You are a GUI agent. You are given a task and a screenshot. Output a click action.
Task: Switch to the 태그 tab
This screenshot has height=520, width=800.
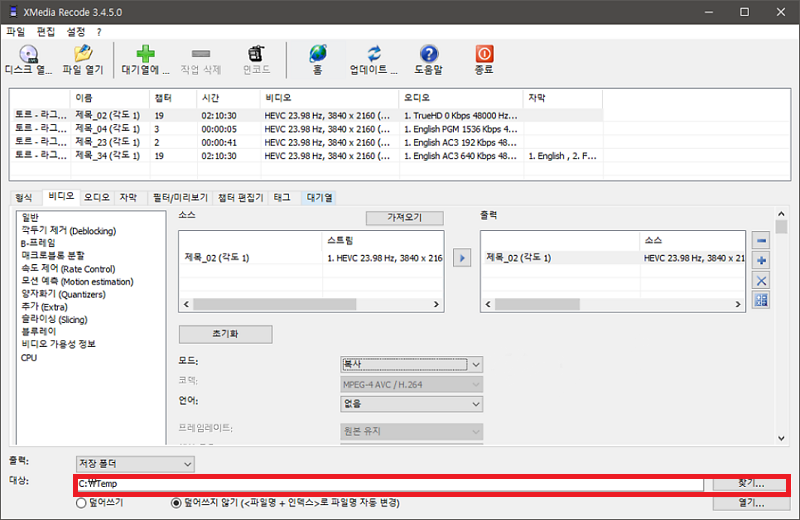click(x=282, y=197)
